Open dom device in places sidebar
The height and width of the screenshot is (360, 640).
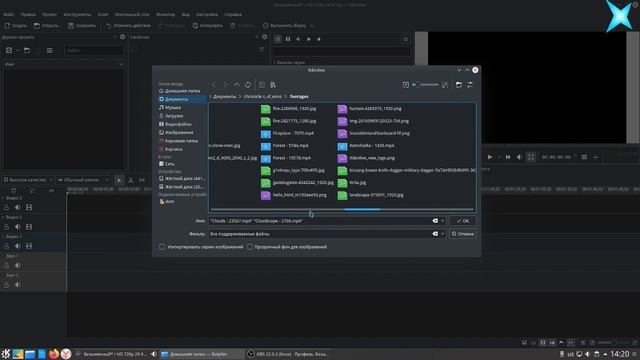pos(167,202)
